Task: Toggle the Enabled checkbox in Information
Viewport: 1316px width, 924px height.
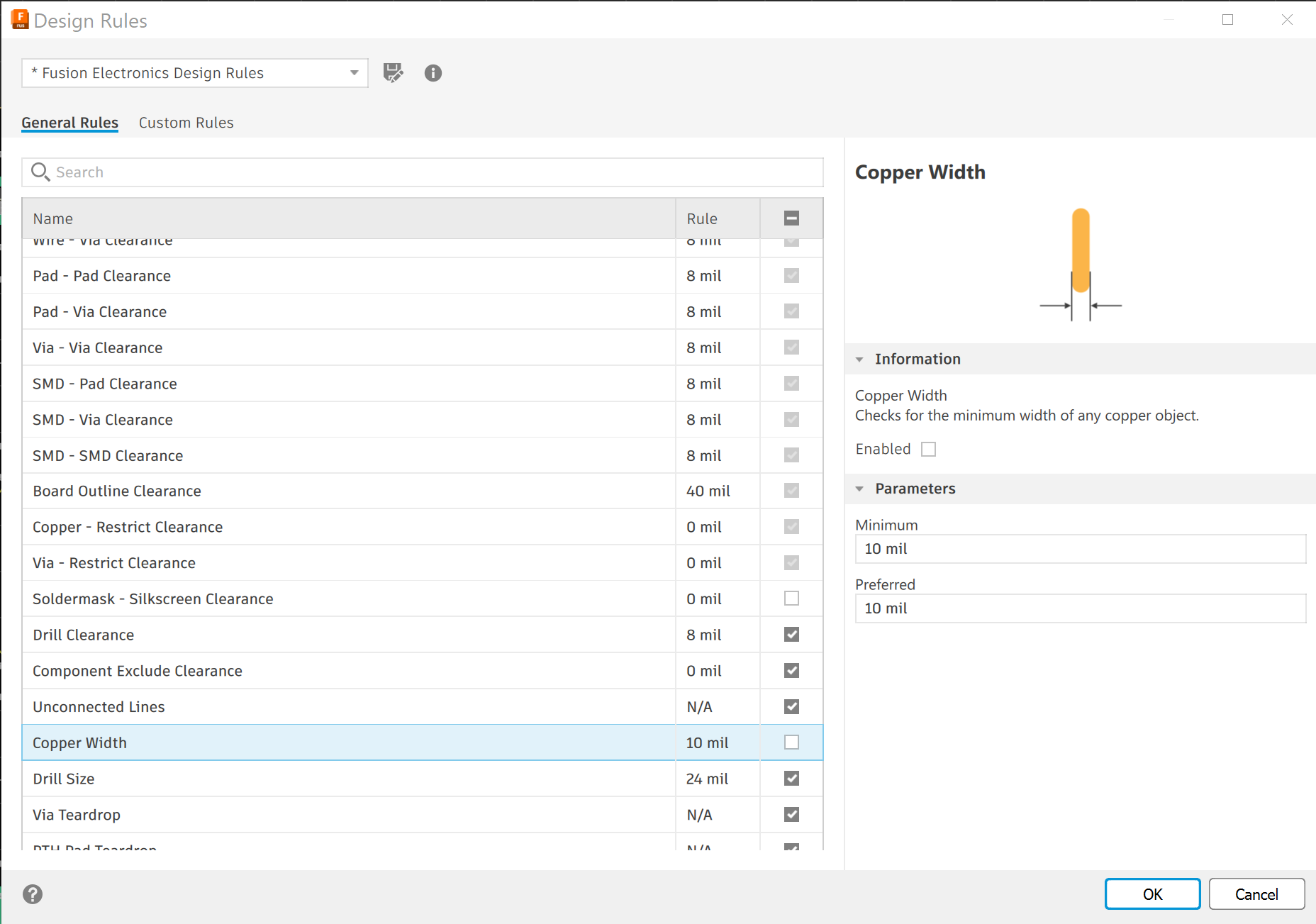Action: (928, 450)
